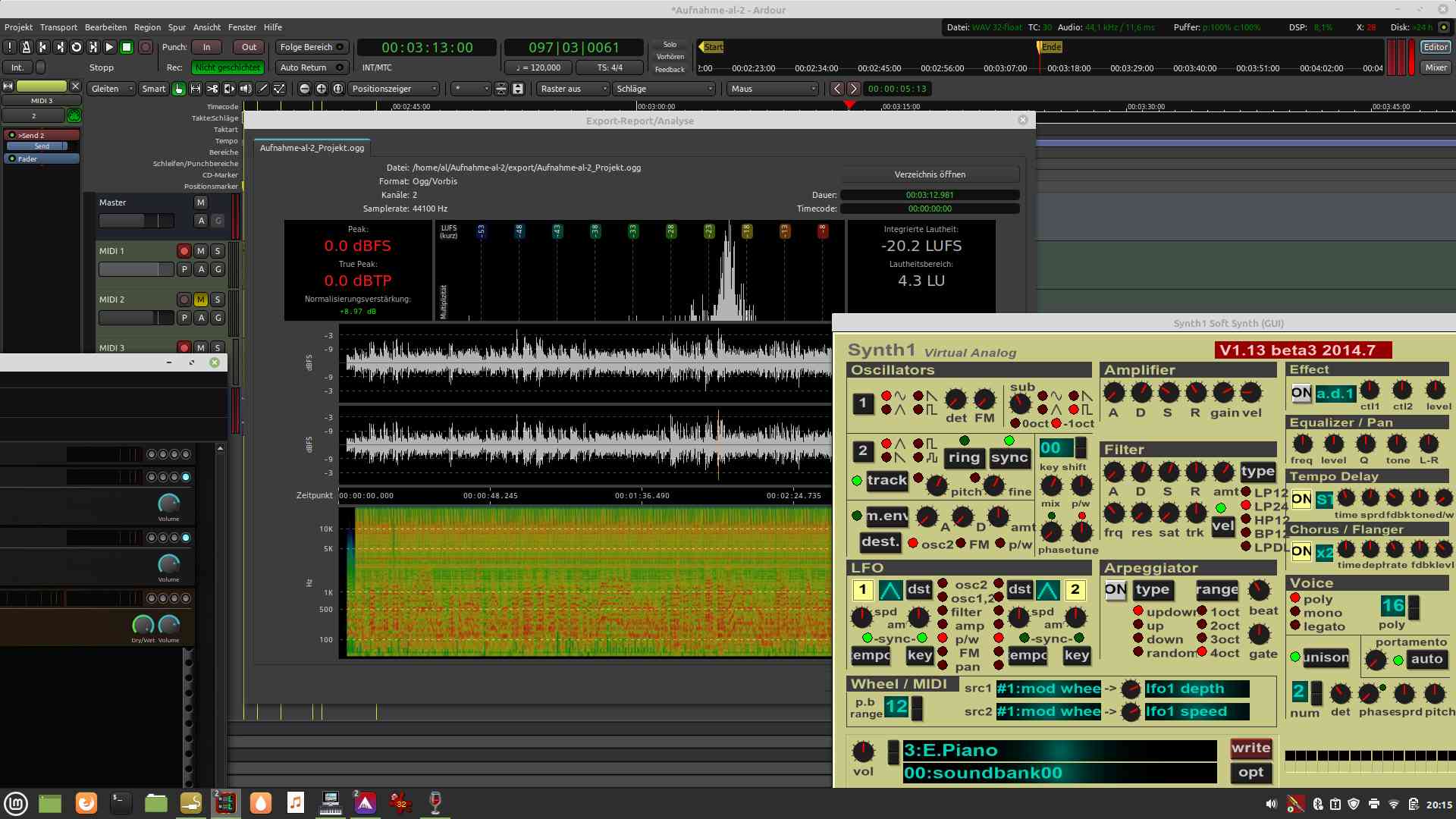Record-arm the MIDI 1 track
1456x819 pixels.
pos(184,251)
